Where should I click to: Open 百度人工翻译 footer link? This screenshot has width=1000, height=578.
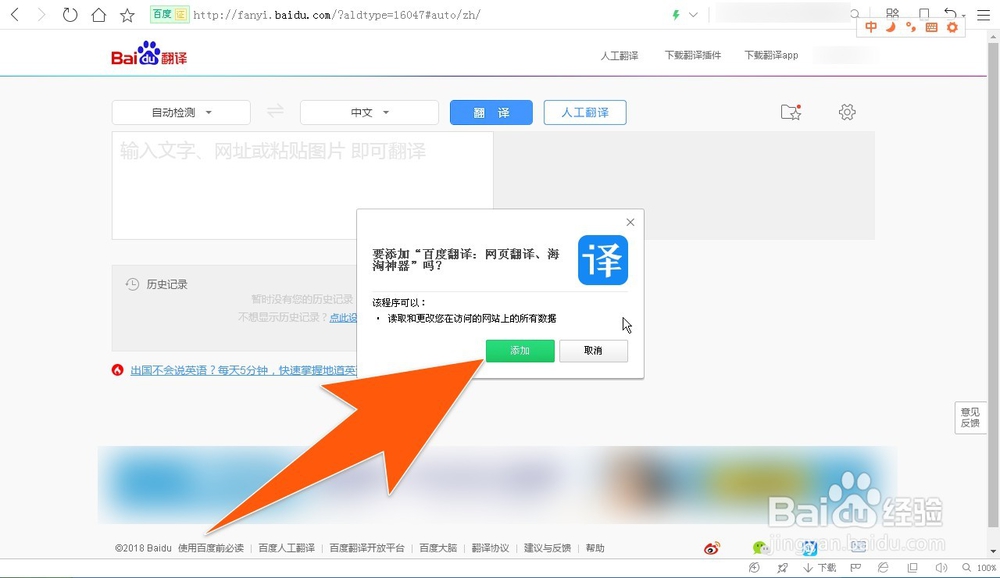(286, 548)
